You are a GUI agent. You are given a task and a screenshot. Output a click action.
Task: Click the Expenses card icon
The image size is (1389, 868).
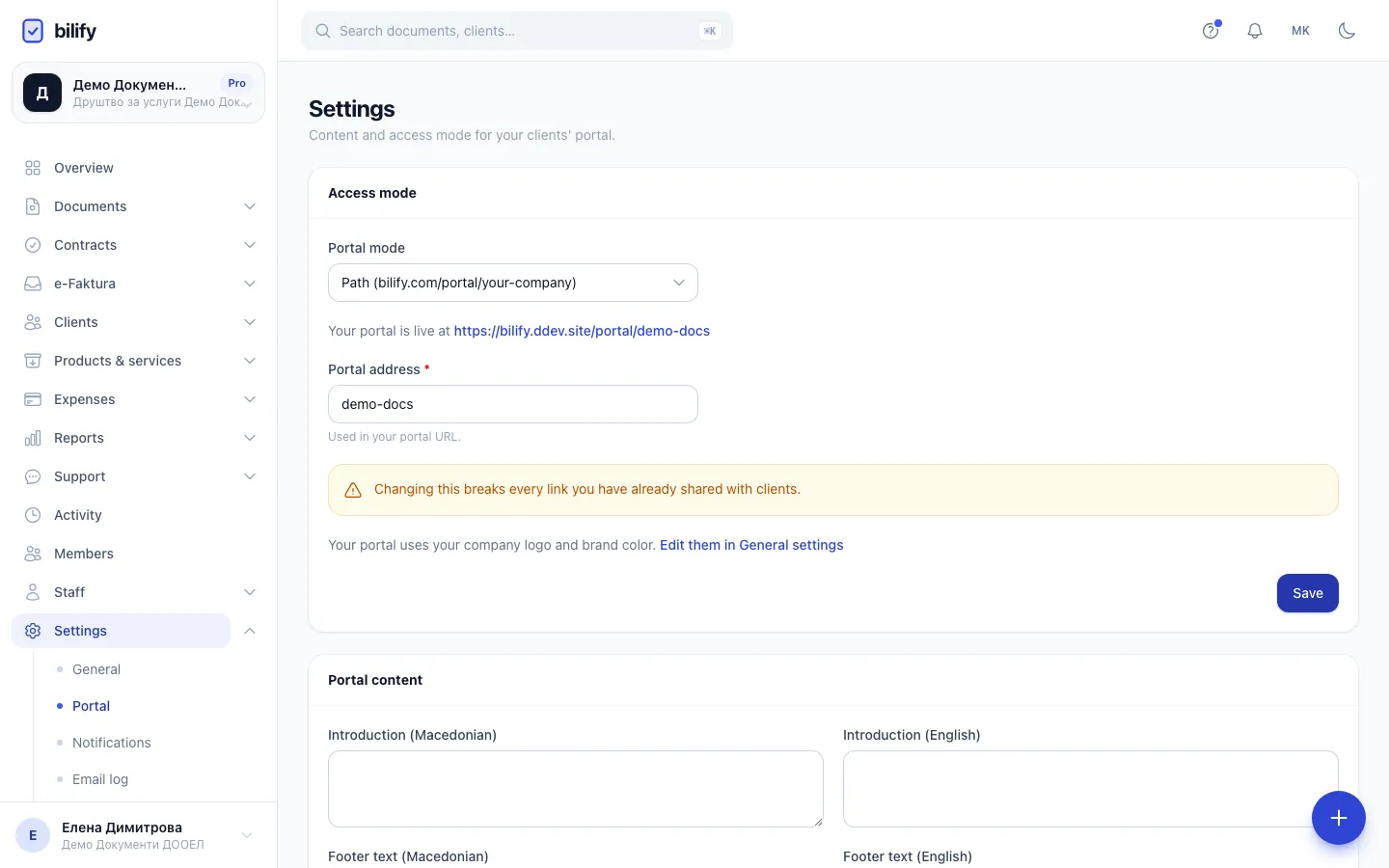[x=33, y=399]
